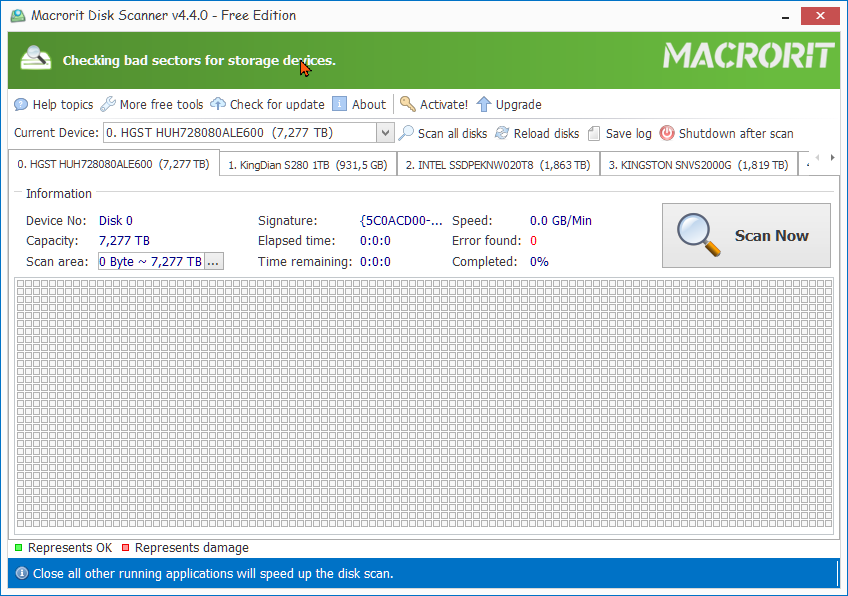Show next tabs with the right tab arrow
Image resolution: width=848 pixels, height=596 pixels.
pos(832,158)
